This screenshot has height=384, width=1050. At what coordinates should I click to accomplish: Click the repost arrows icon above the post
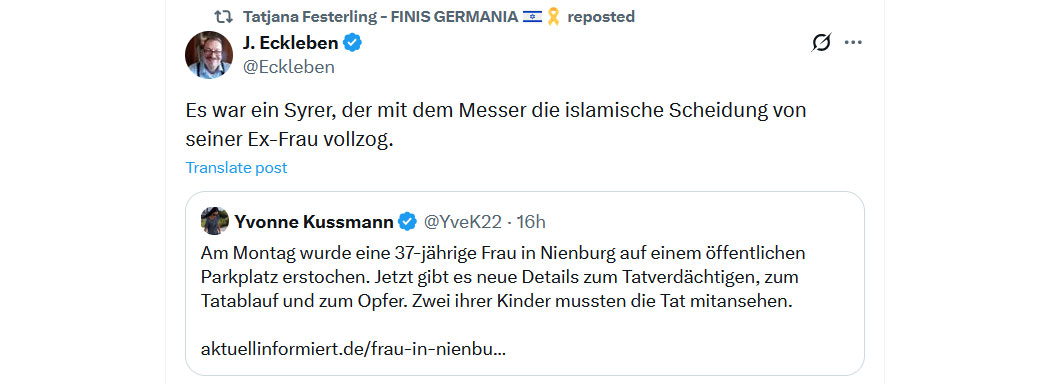pyautogui.click(x=222, y=16)
